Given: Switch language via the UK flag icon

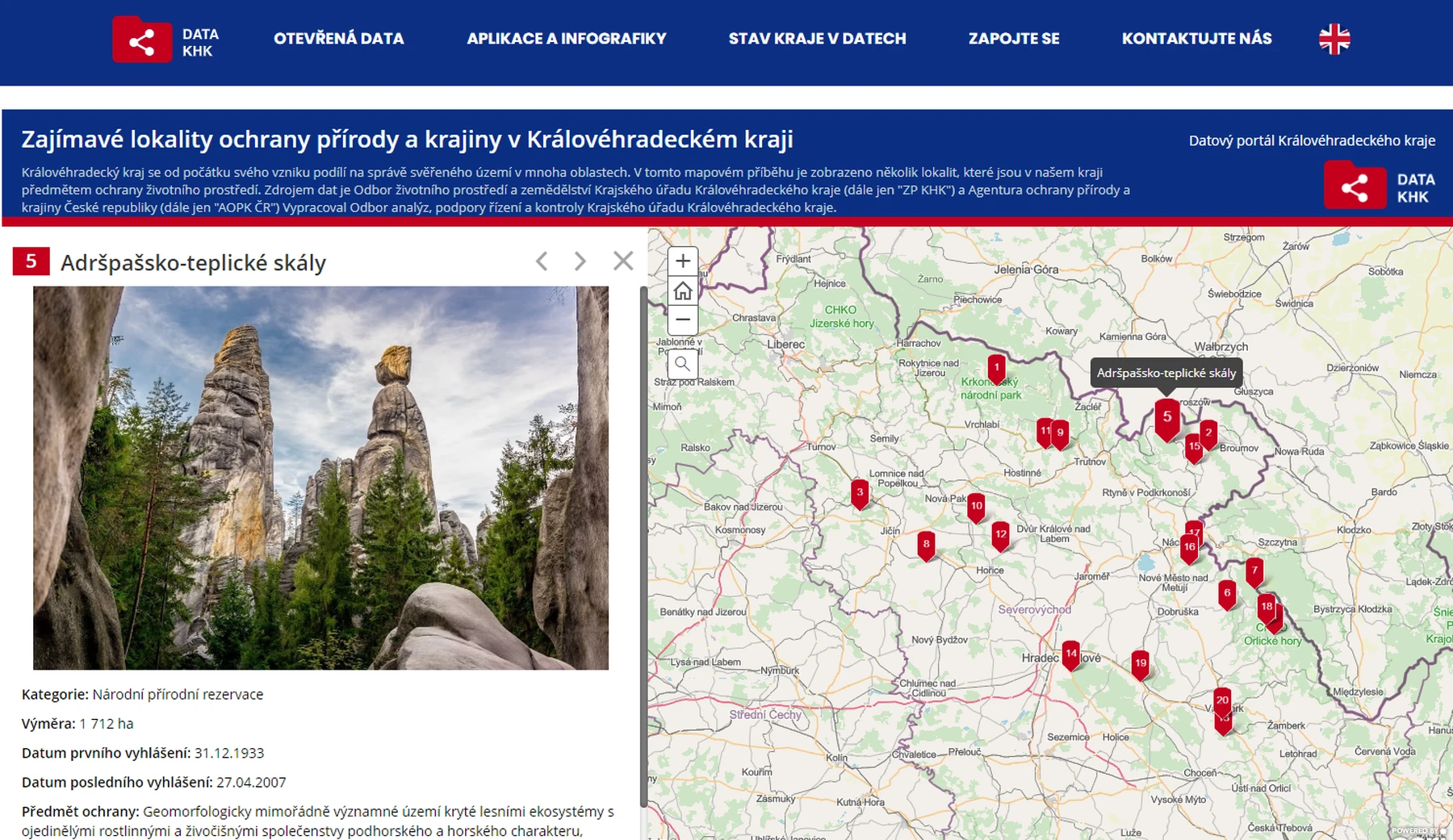Looking at the screenshot, I should (x=1334, y=39).
